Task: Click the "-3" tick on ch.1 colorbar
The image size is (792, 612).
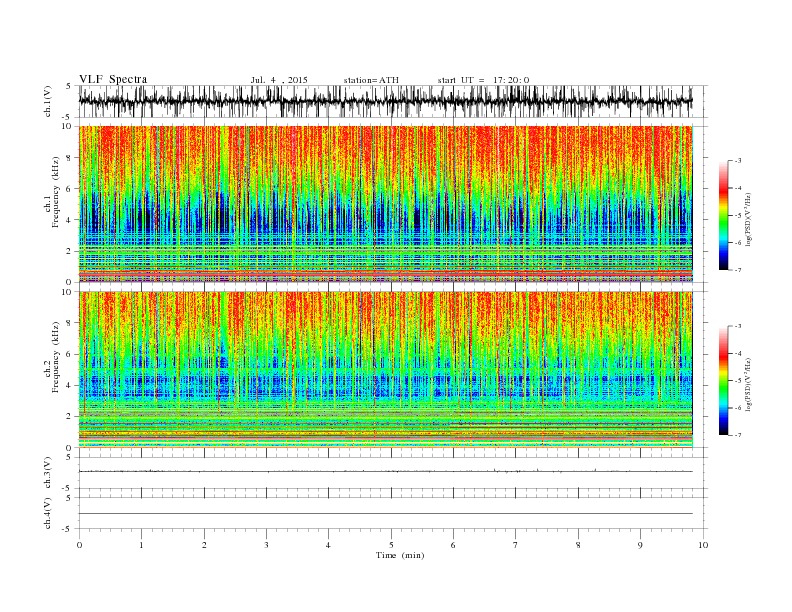Action: click(738, 161)
